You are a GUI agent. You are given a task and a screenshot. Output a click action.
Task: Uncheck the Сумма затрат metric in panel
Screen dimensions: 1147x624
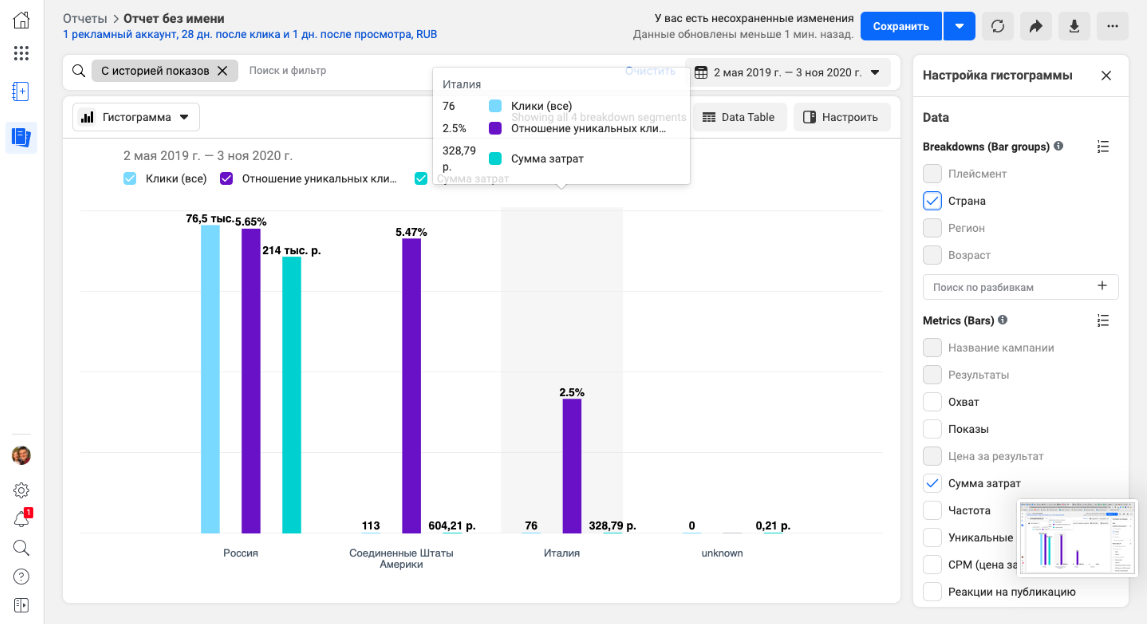tap(932, 483)
